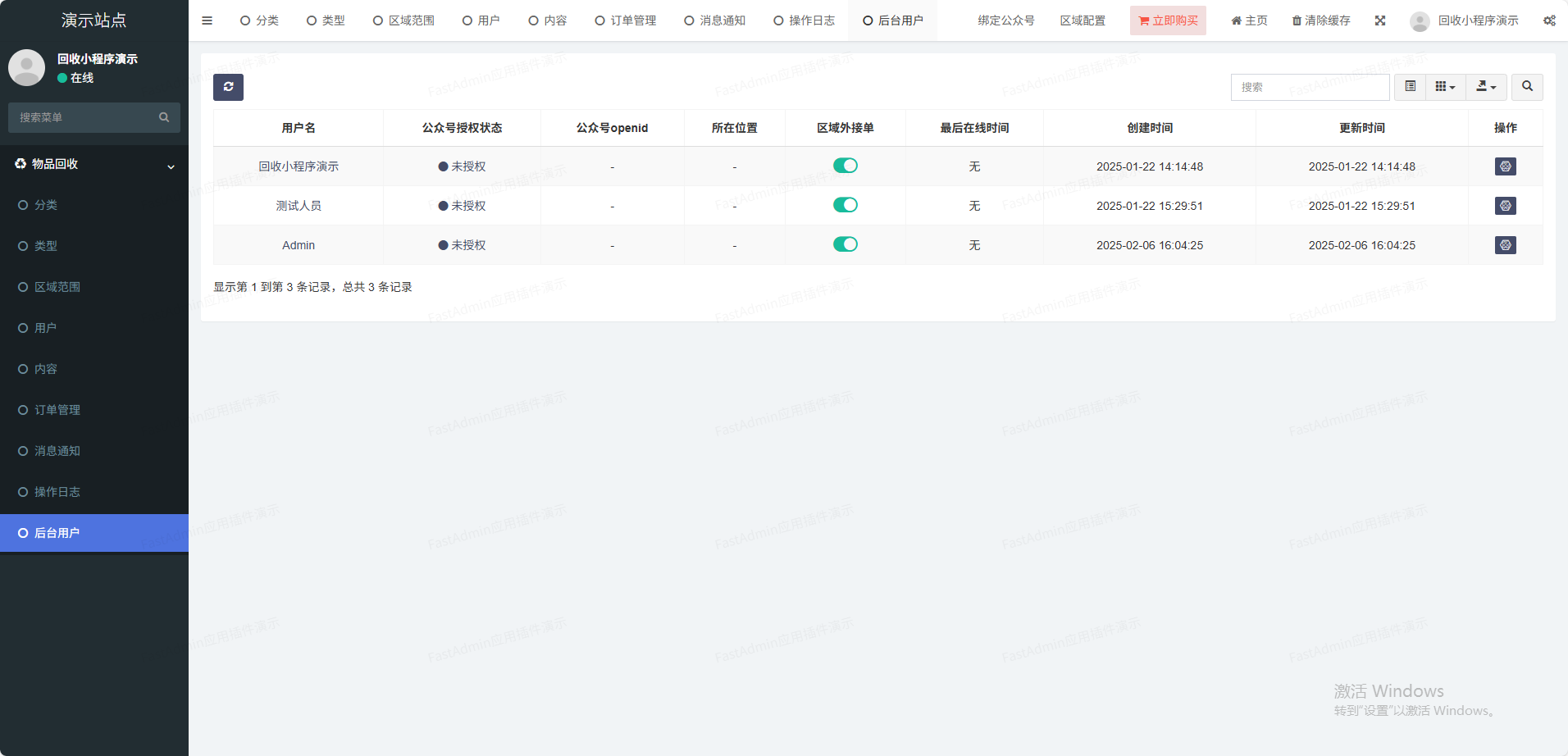The width and height of the screenshot is (1568, 756).
Task: Disable 区域外接单 switch for 测试人员
Action: (x=845, y=205)
